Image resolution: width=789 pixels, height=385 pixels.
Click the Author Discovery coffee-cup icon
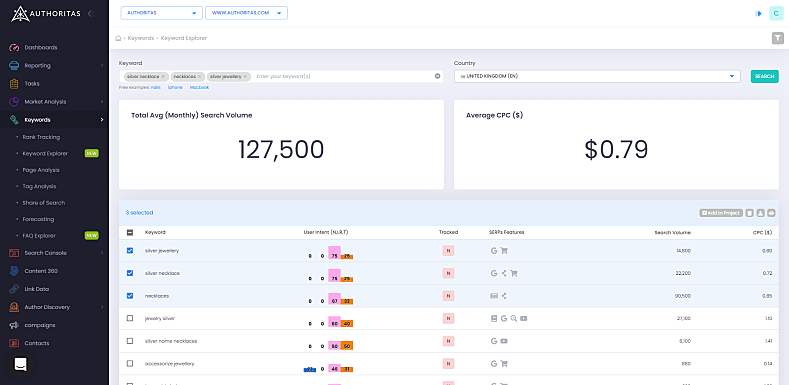14,307
